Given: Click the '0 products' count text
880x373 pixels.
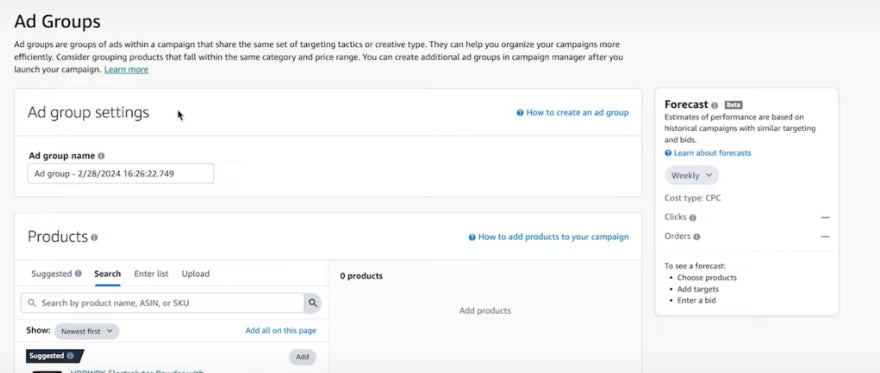Looking at the screenshot, I should point(361,276).
